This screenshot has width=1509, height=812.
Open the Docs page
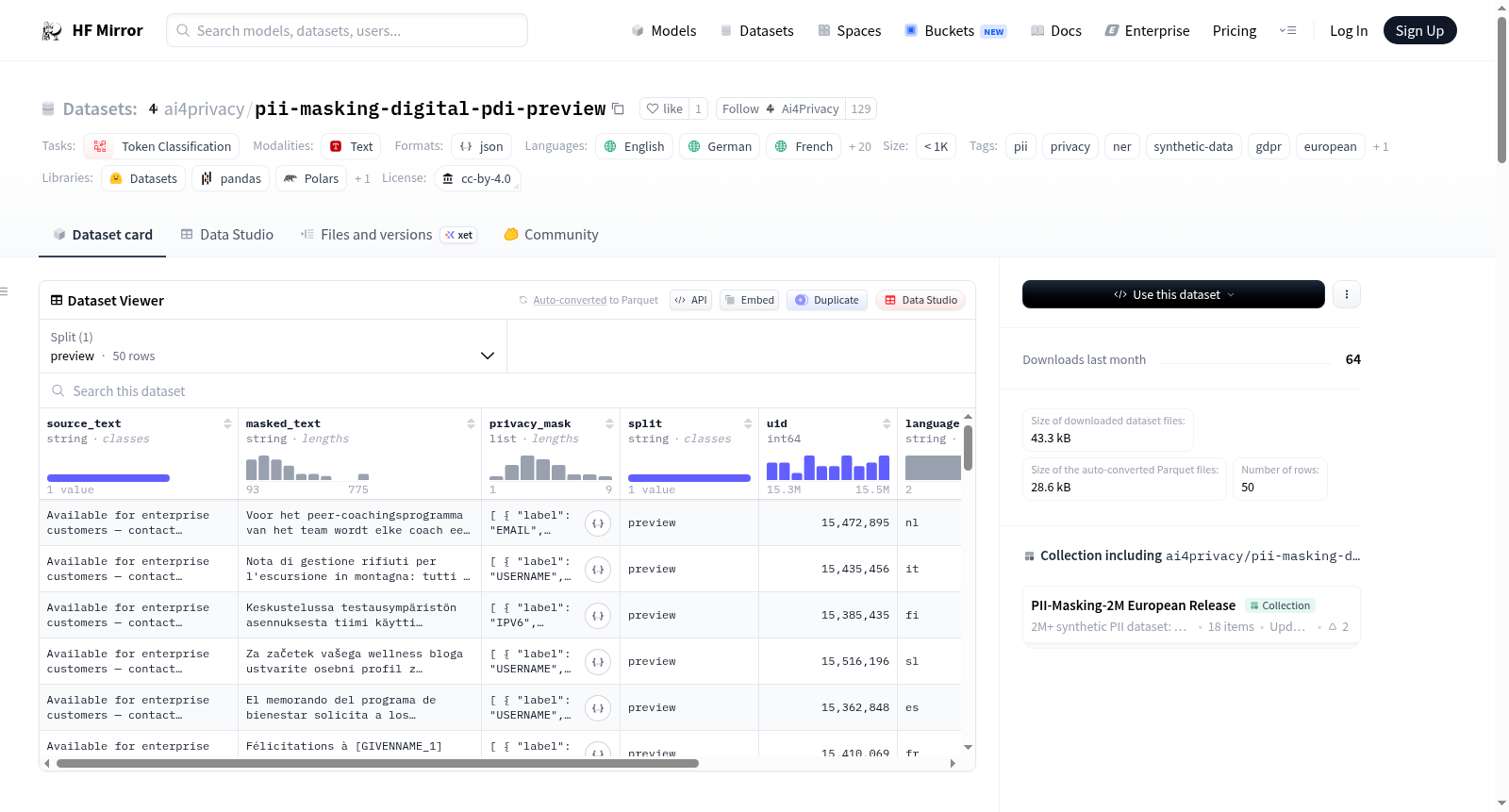pyautogui.click(x=1056, y=31)
